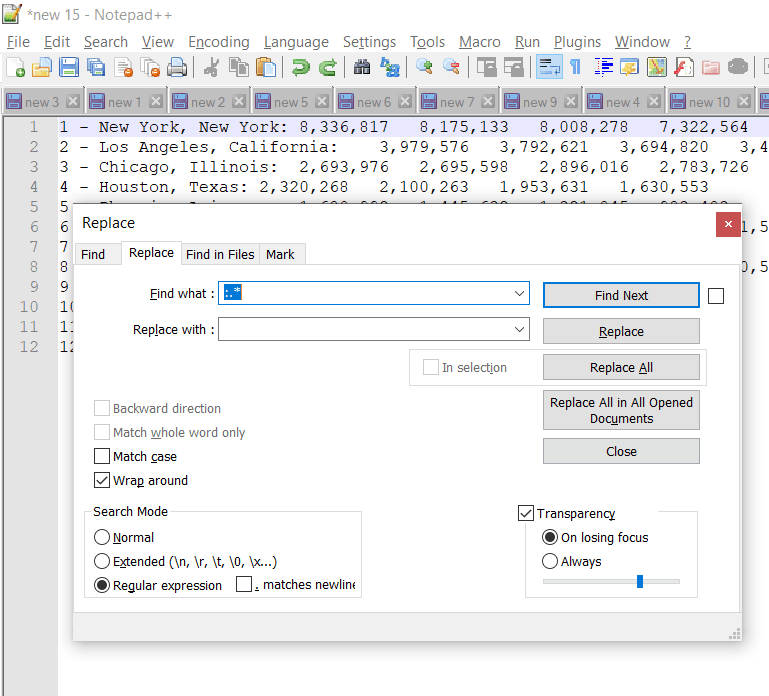Click the Save All toolbar icon
This screenshot has width=769, height=696.
(x=96, y=67)
